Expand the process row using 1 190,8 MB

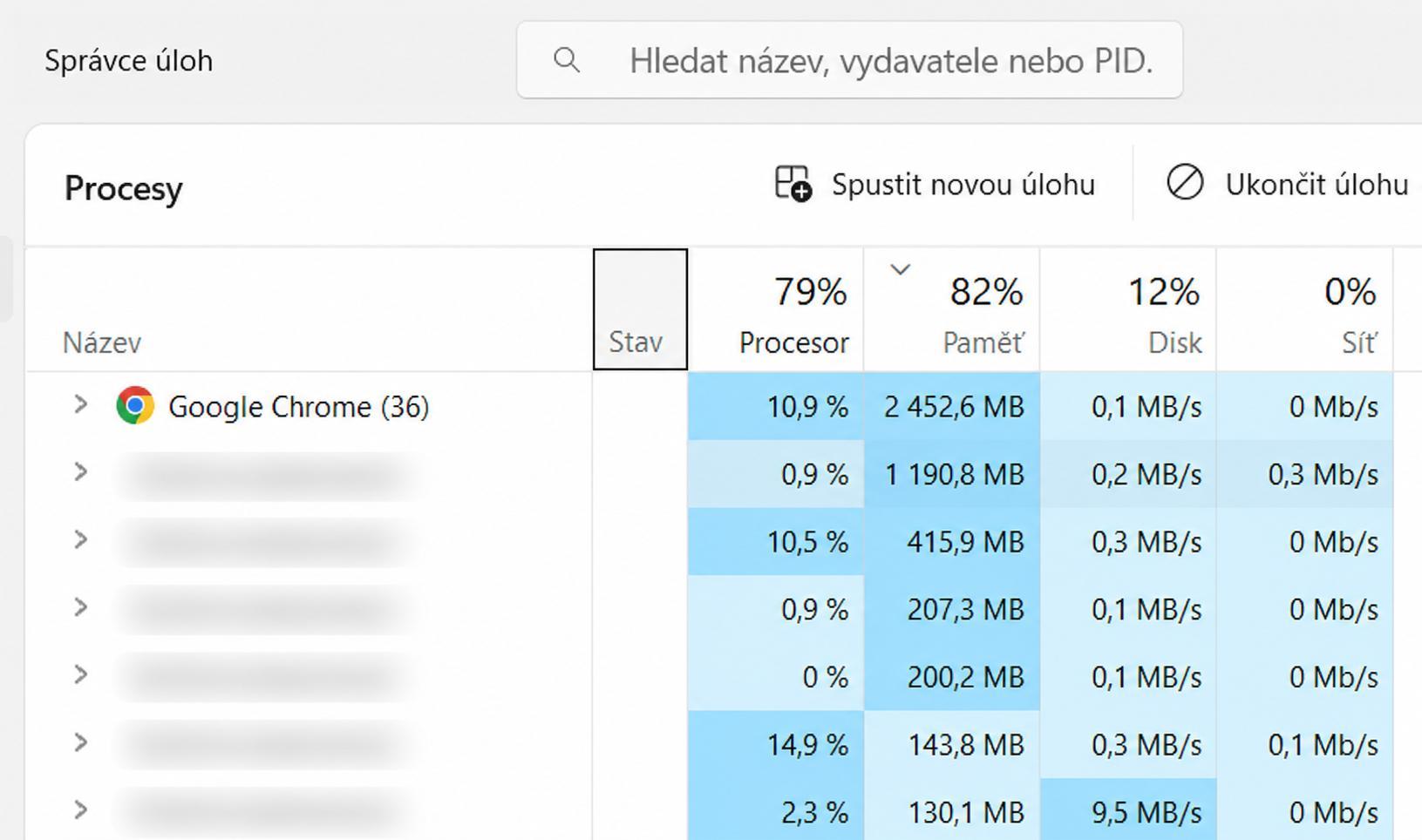80,472
